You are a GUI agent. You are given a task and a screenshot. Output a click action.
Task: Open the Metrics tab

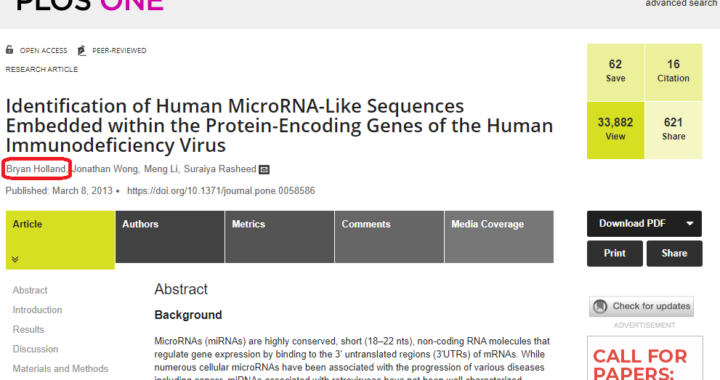[x=280, y=237]
